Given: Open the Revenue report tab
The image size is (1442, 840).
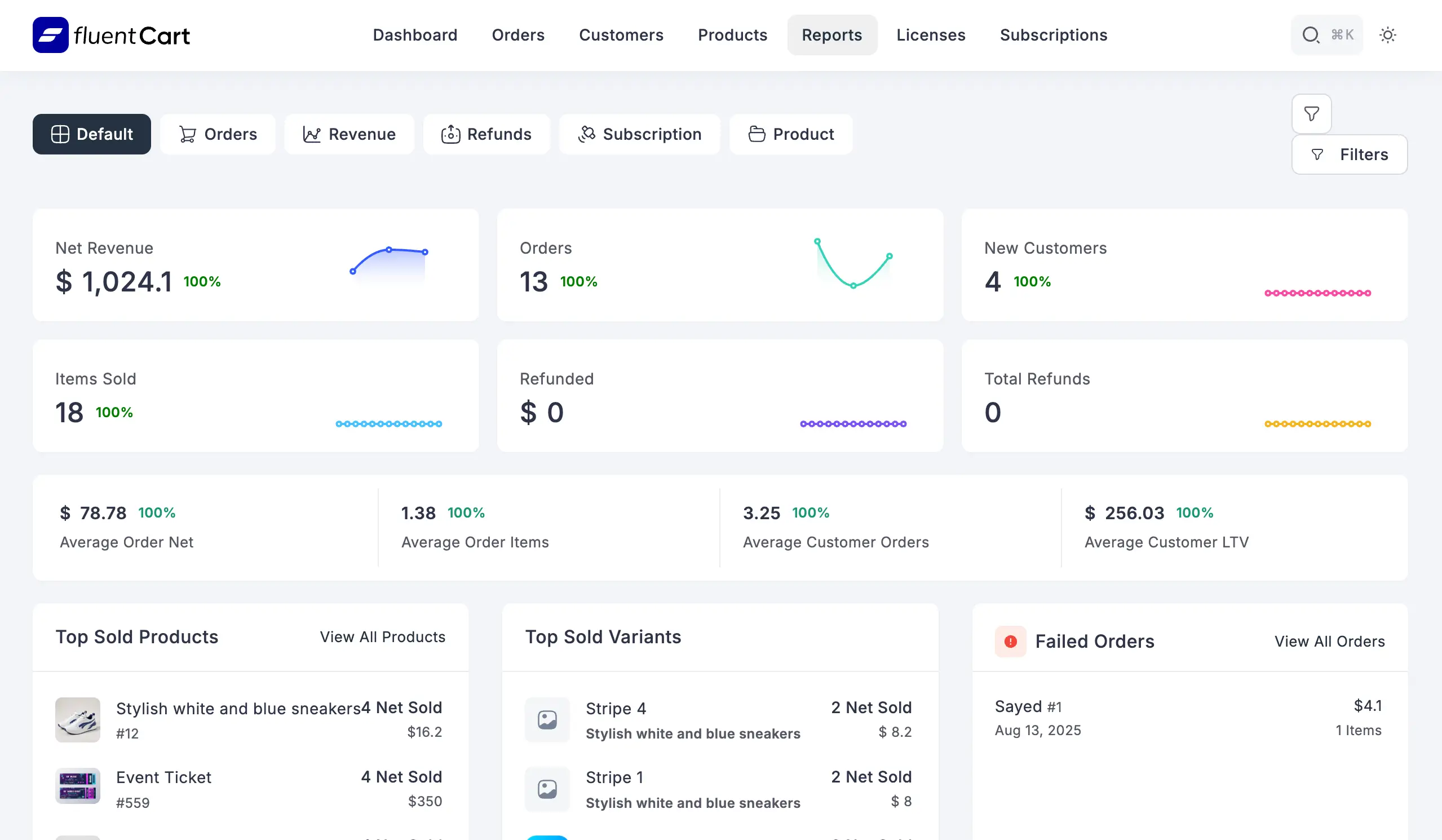Looking at the screenshot, I should coord(349,134).
